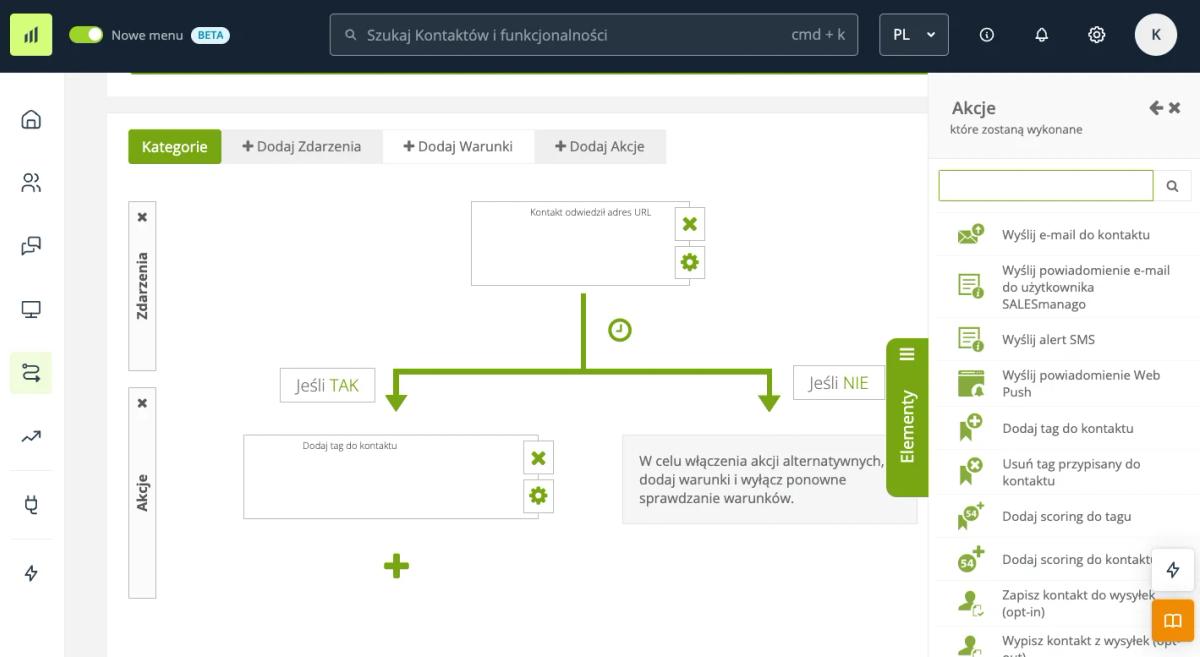Click the alternate actions info message
Viewport: 1200px width, 657px height.
(x=769, y=479)
